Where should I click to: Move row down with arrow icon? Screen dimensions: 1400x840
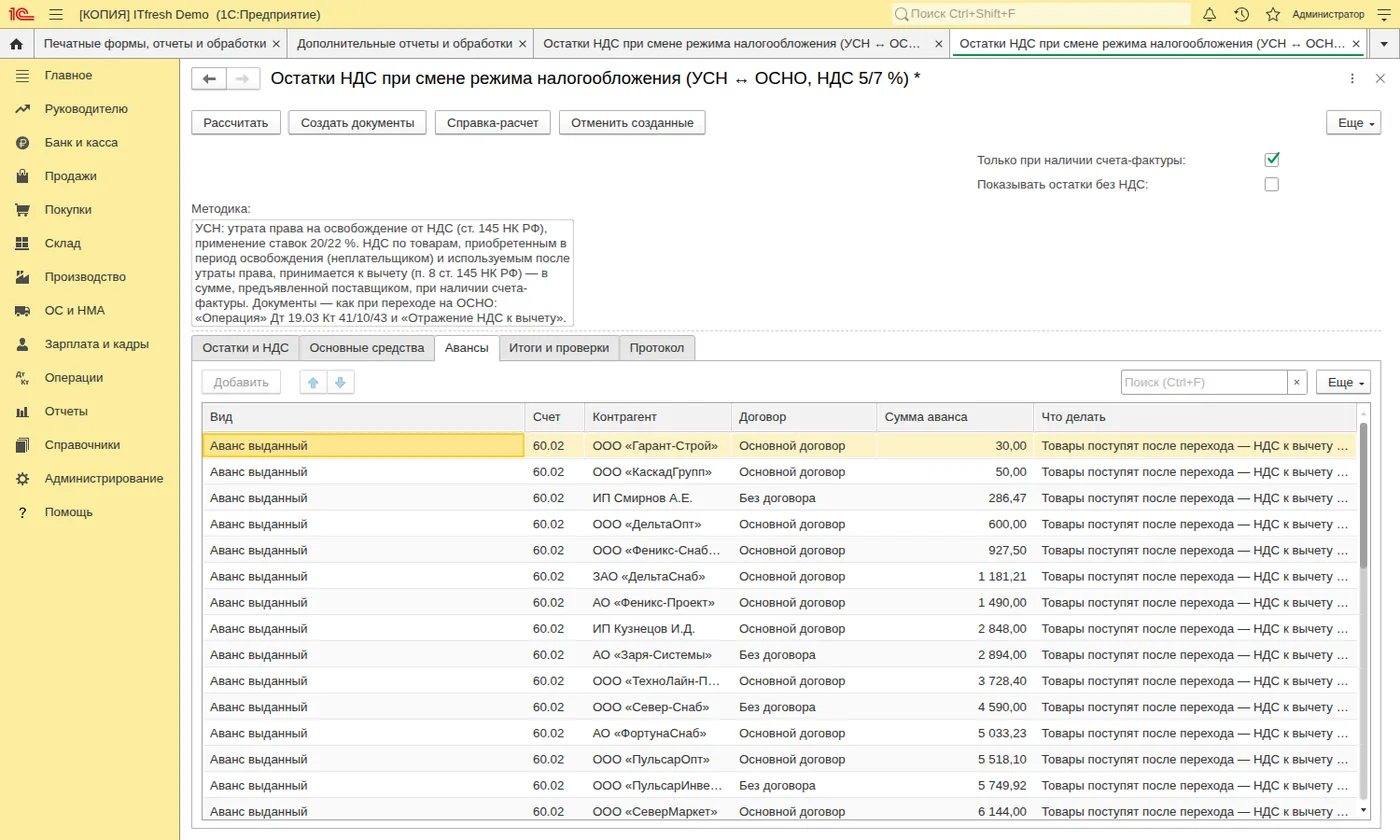point(340,382)
